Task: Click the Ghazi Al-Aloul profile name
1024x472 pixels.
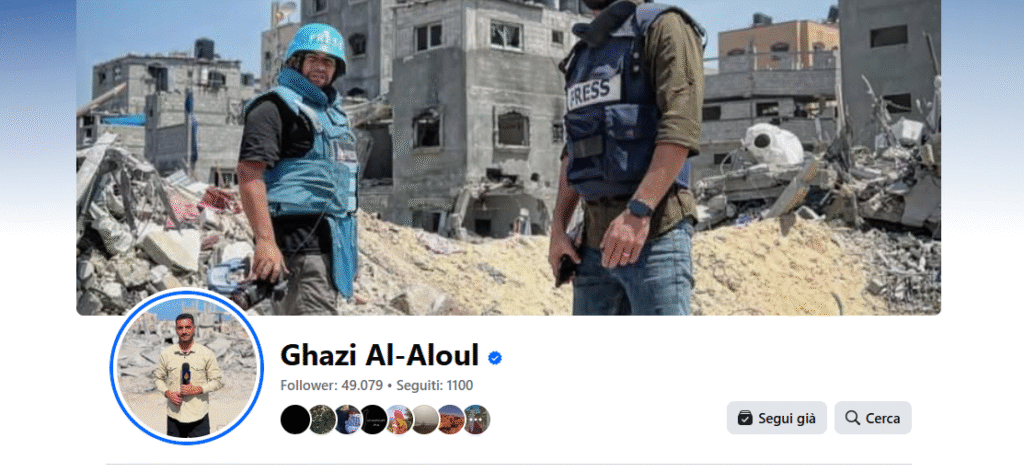Action: [379, 355]
